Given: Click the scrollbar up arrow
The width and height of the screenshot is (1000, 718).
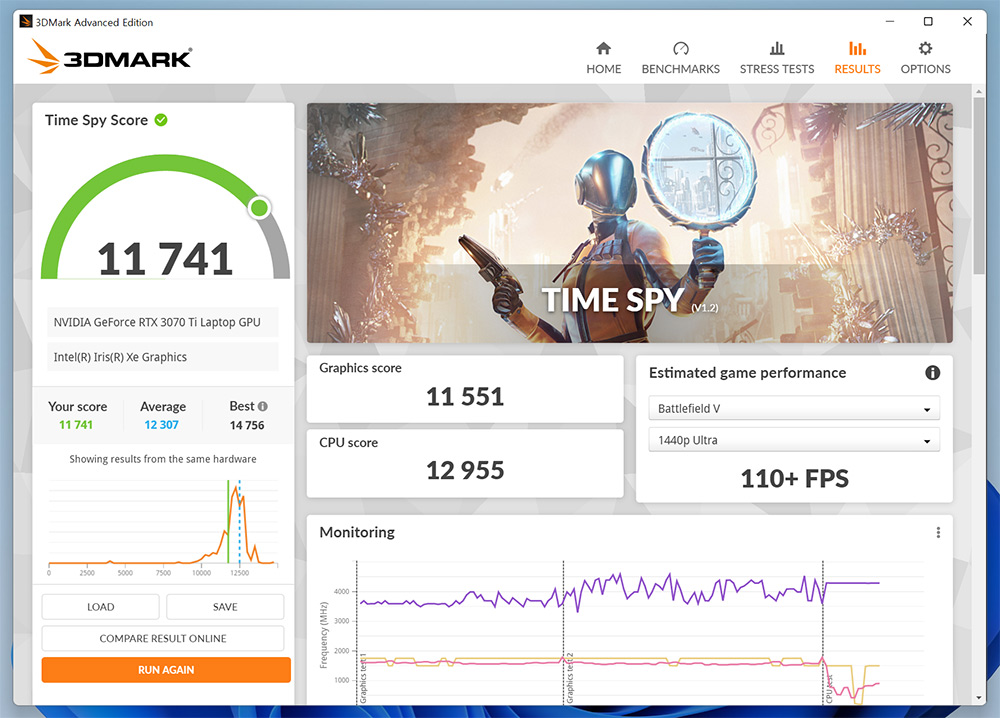Looking at the screenshot, I should pyautogui.click(x=979, y=91).
